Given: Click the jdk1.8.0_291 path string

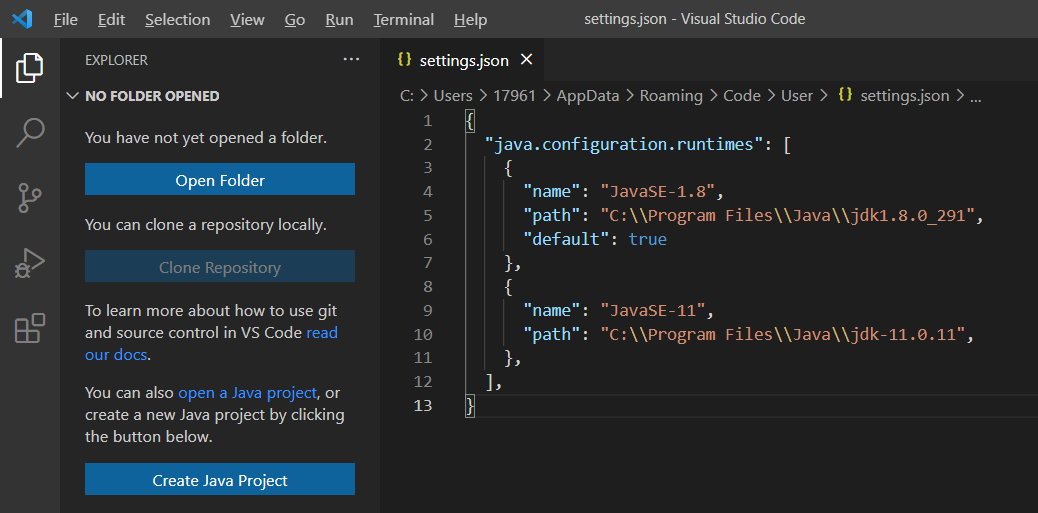Looking at the screenshot, I should 788,216.
